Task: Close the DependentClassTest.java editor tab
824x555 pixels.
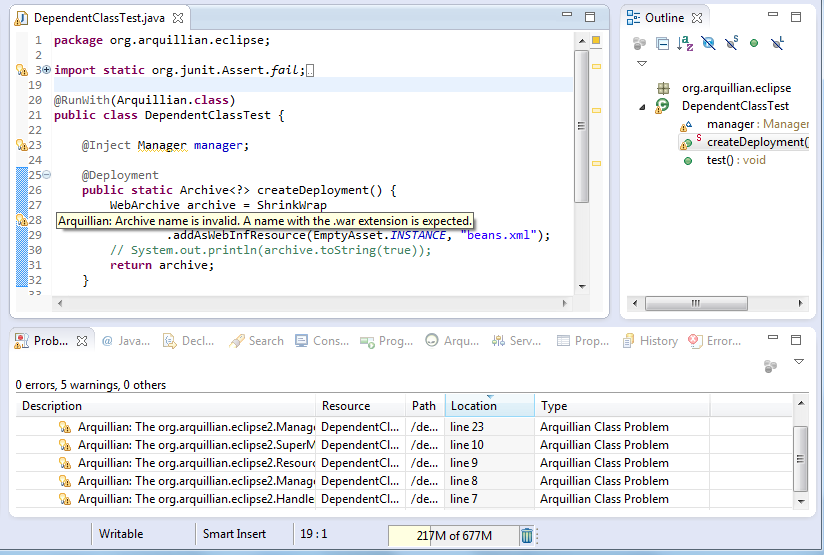Action: [x=178, y=18]
